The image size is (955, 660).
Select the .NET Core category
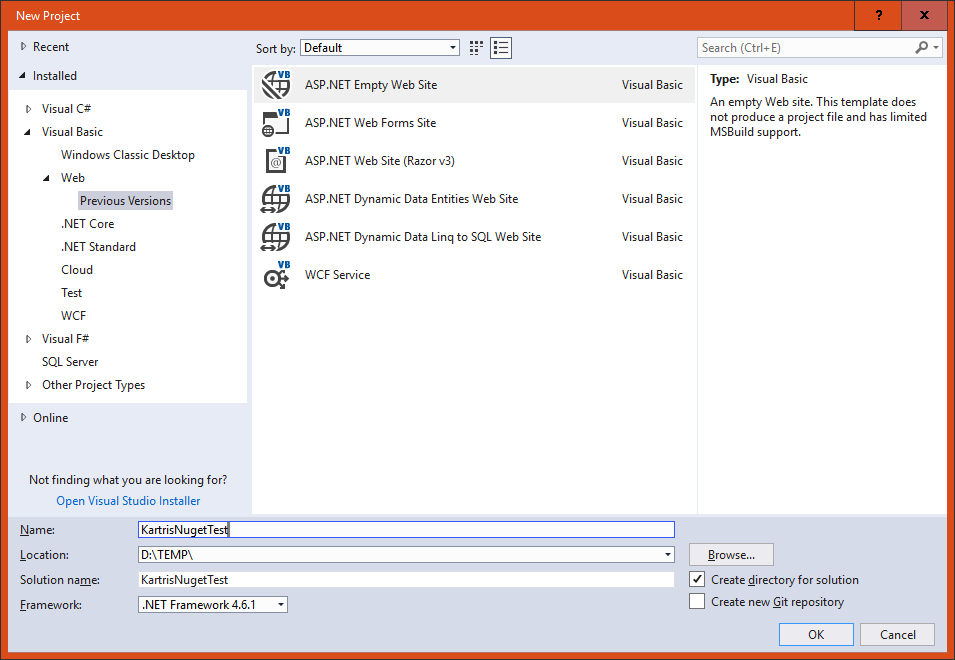coord(88,223)
